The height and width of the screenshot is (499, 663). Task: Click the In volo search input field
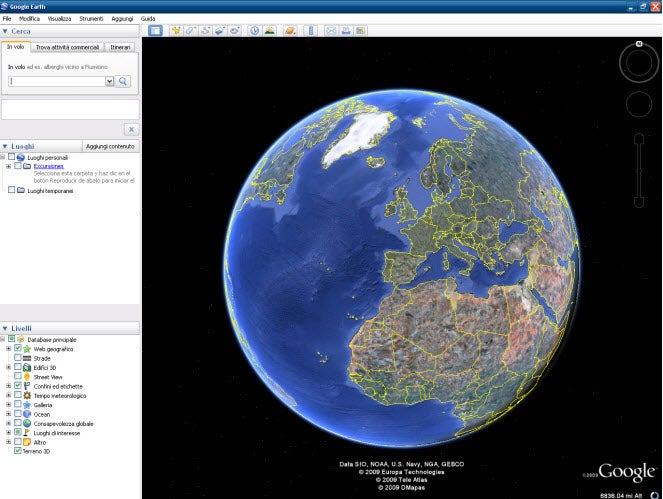click(x=57, y=81)
